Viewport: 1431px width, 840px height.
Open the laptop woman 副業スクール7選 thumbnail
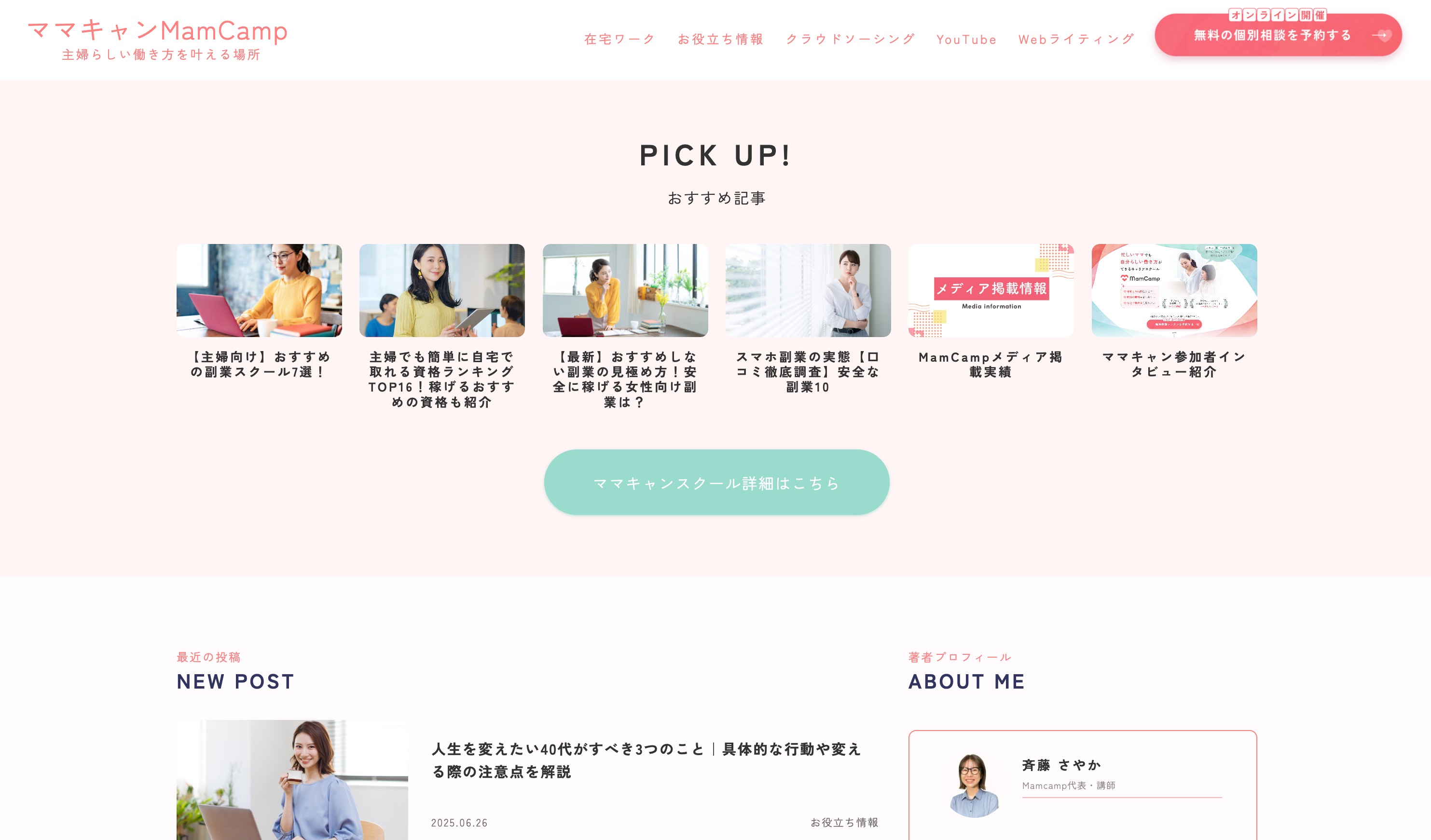click(259, 291)
